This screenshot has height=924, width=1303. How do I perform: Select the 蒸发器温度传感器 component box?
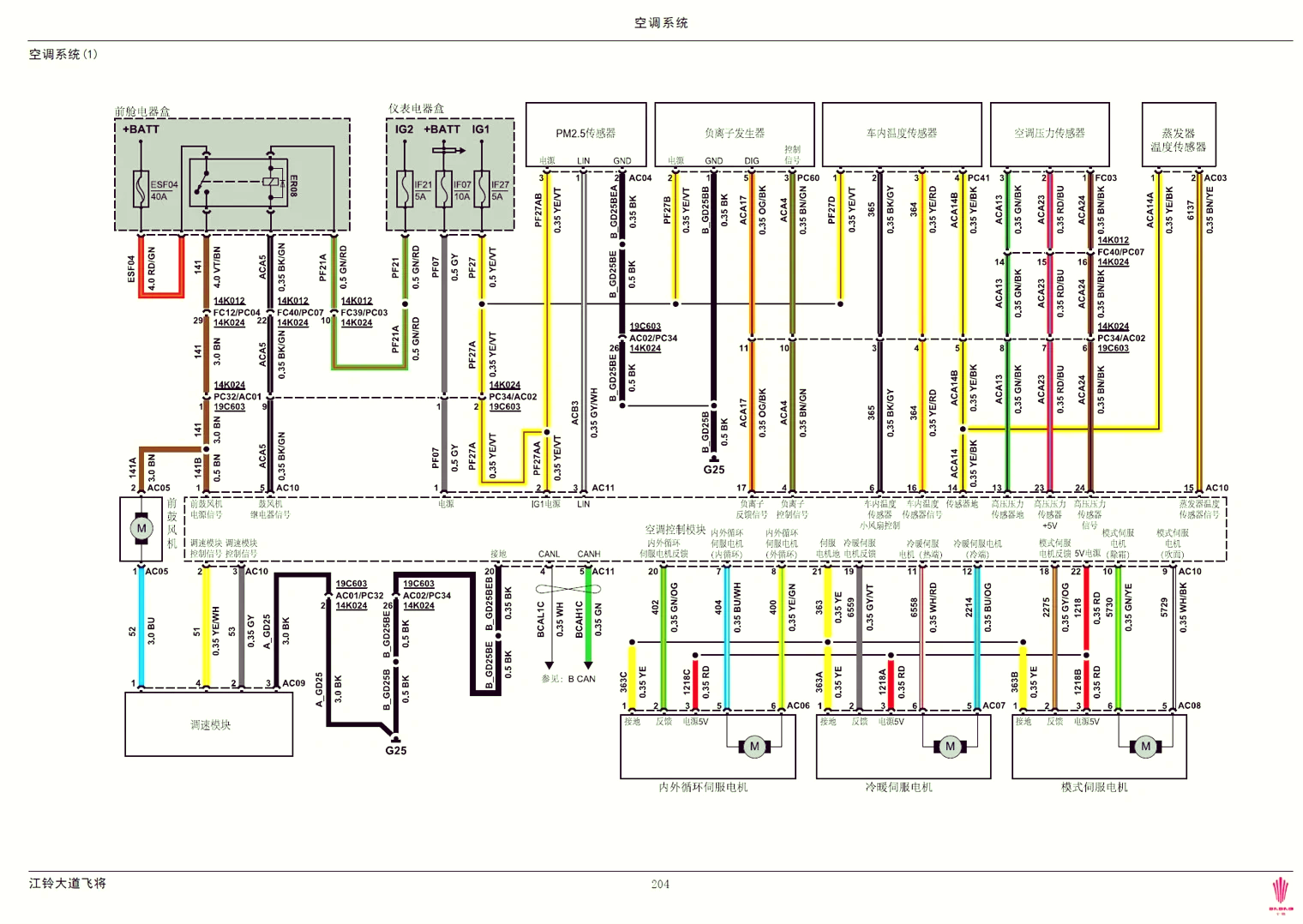[x=1179, y=135]
